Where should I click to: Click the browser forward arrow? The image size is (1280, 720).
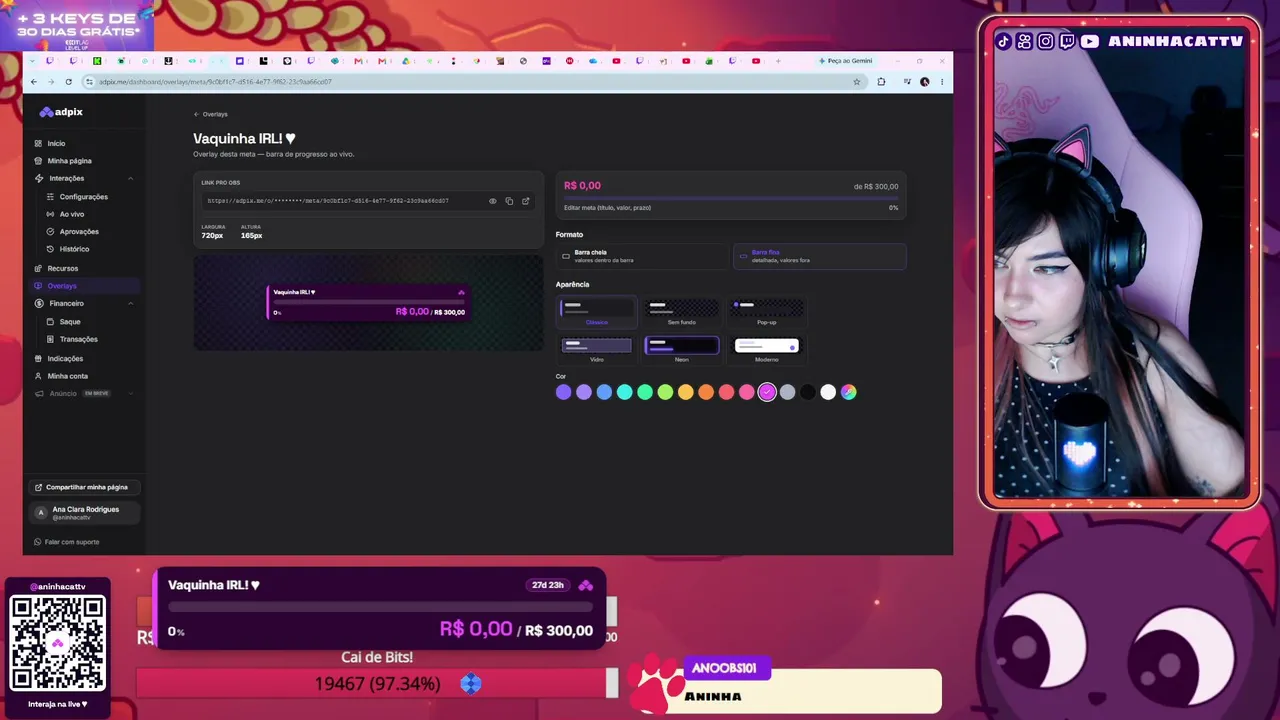51,82
